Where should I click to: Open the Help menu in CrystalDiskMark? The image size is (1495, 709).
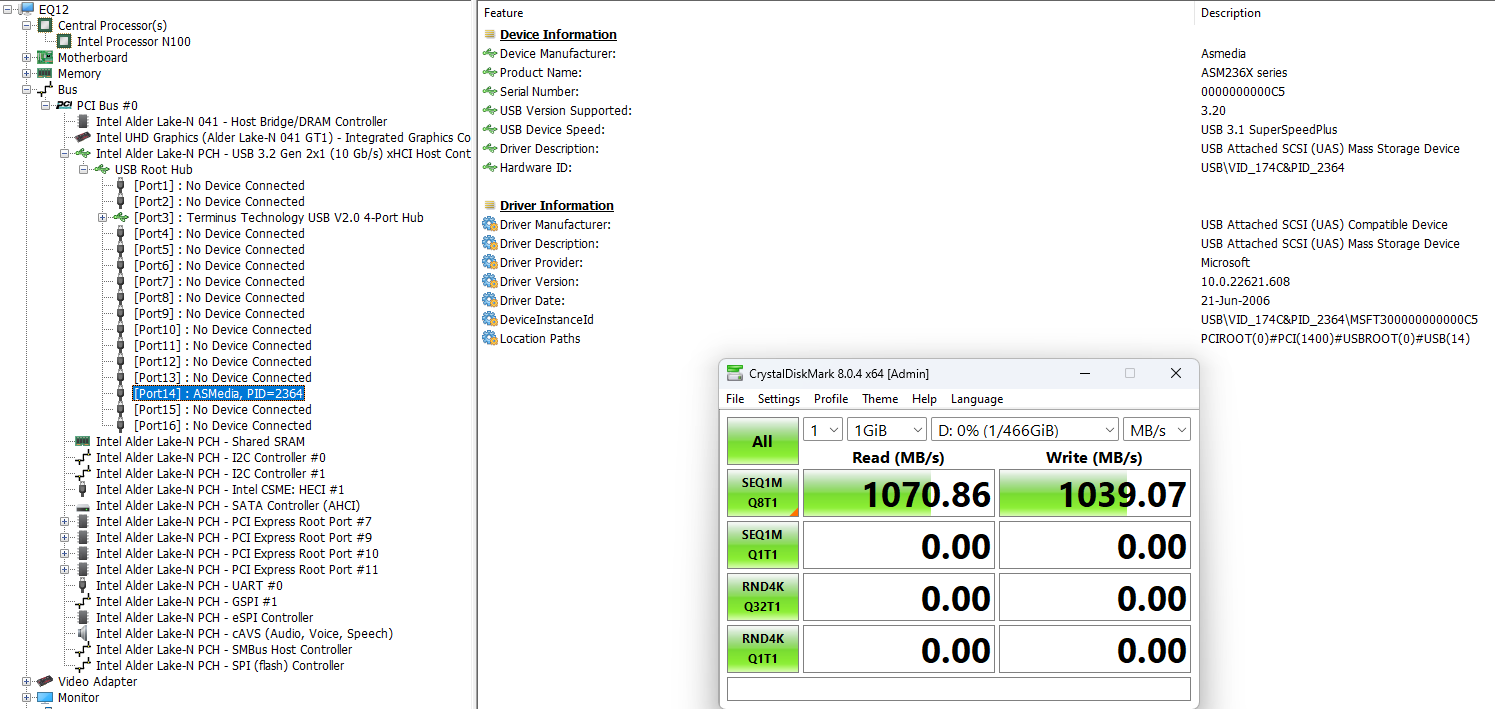[x=925, y=398]
